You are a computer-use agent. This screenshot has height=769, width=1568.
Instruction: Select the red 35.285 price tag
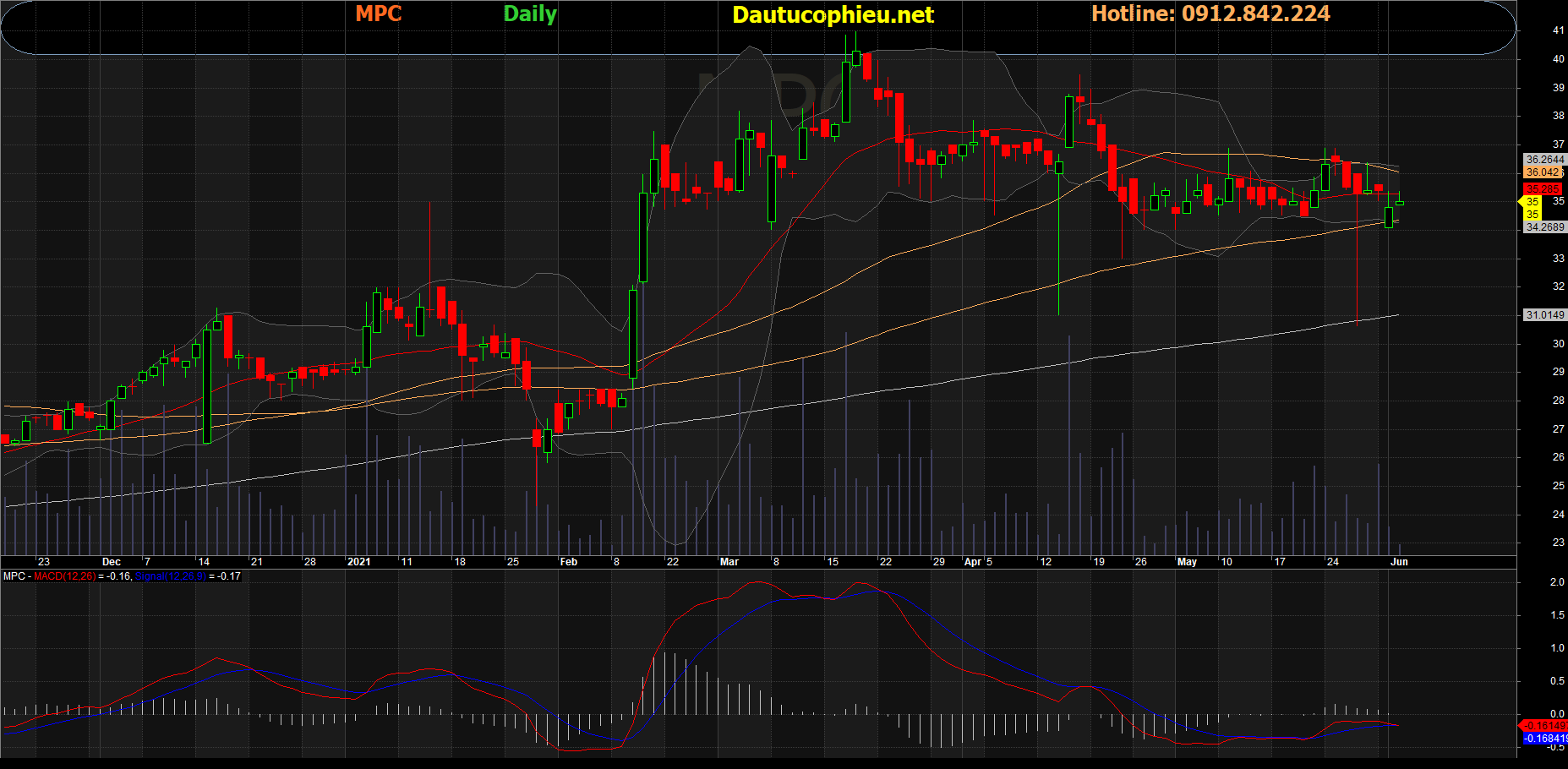pos(1542,189)
